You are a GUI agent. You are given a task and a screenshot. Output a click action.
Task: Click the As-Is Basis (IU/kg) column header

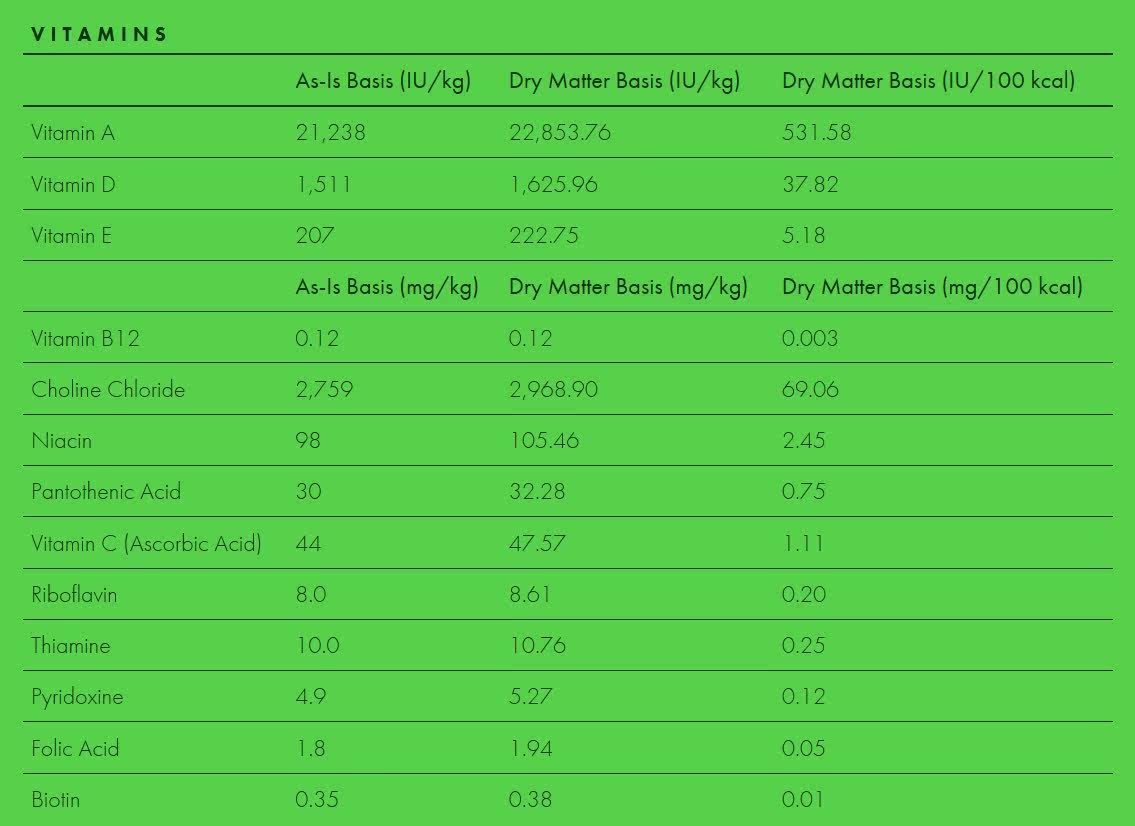point(383,81)
